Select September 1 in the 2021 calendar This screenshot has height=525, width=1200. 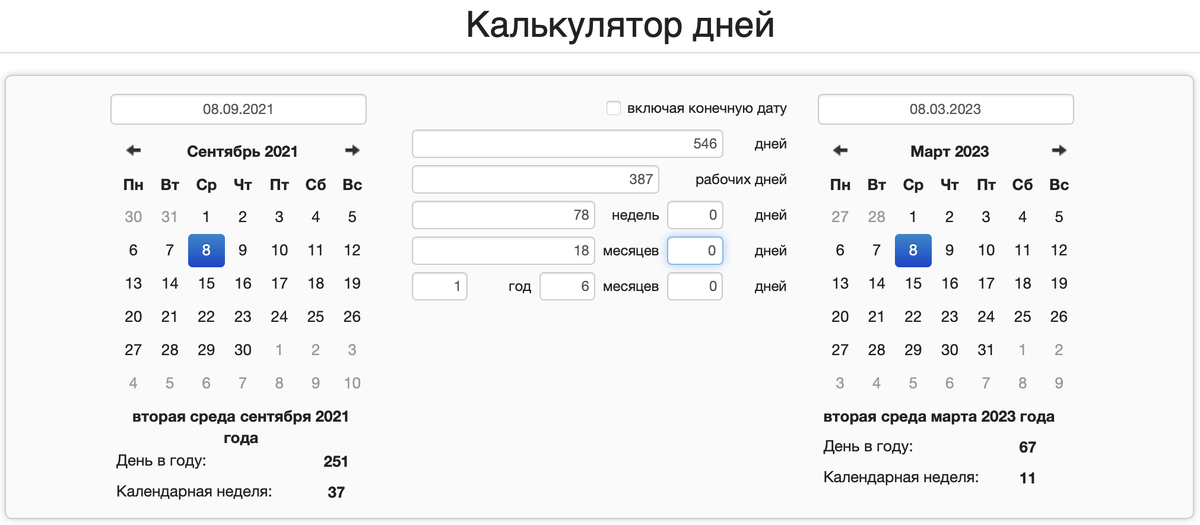tap(206, 217)
